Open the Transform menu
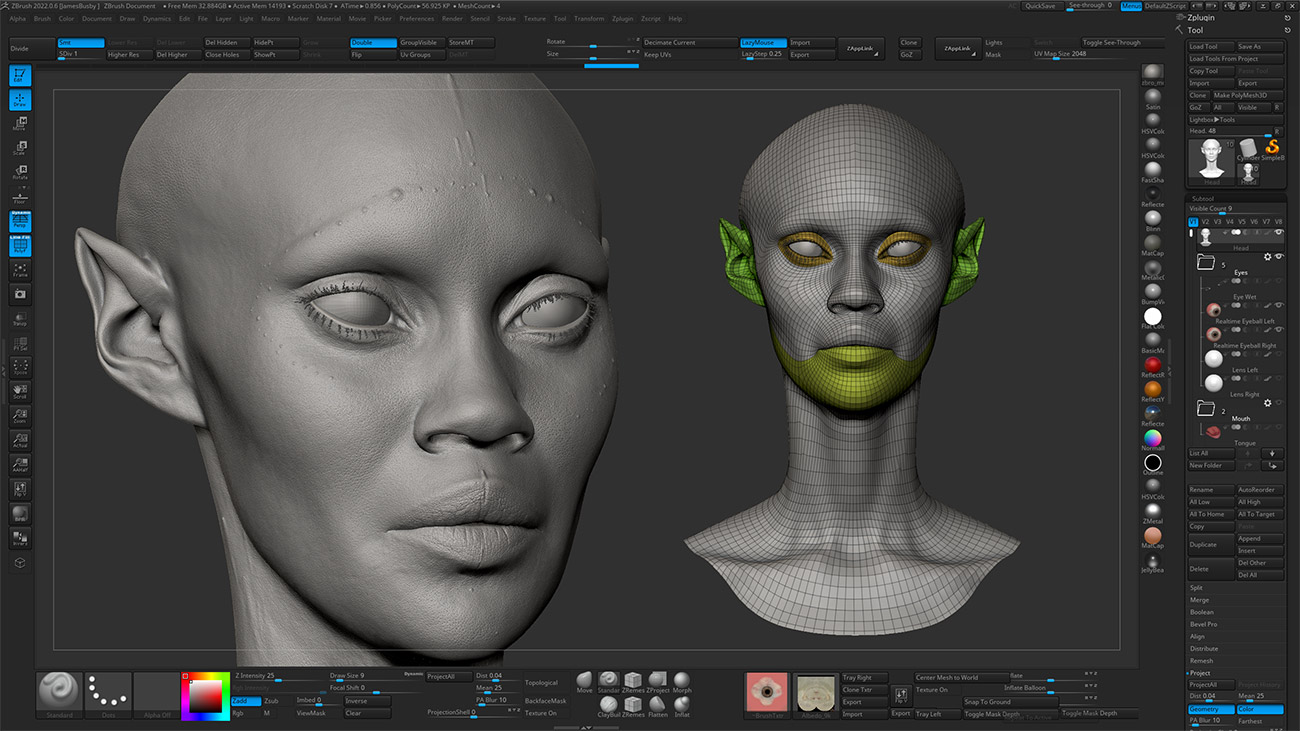This screenshot has width=1300, height=731. [589, 18]
